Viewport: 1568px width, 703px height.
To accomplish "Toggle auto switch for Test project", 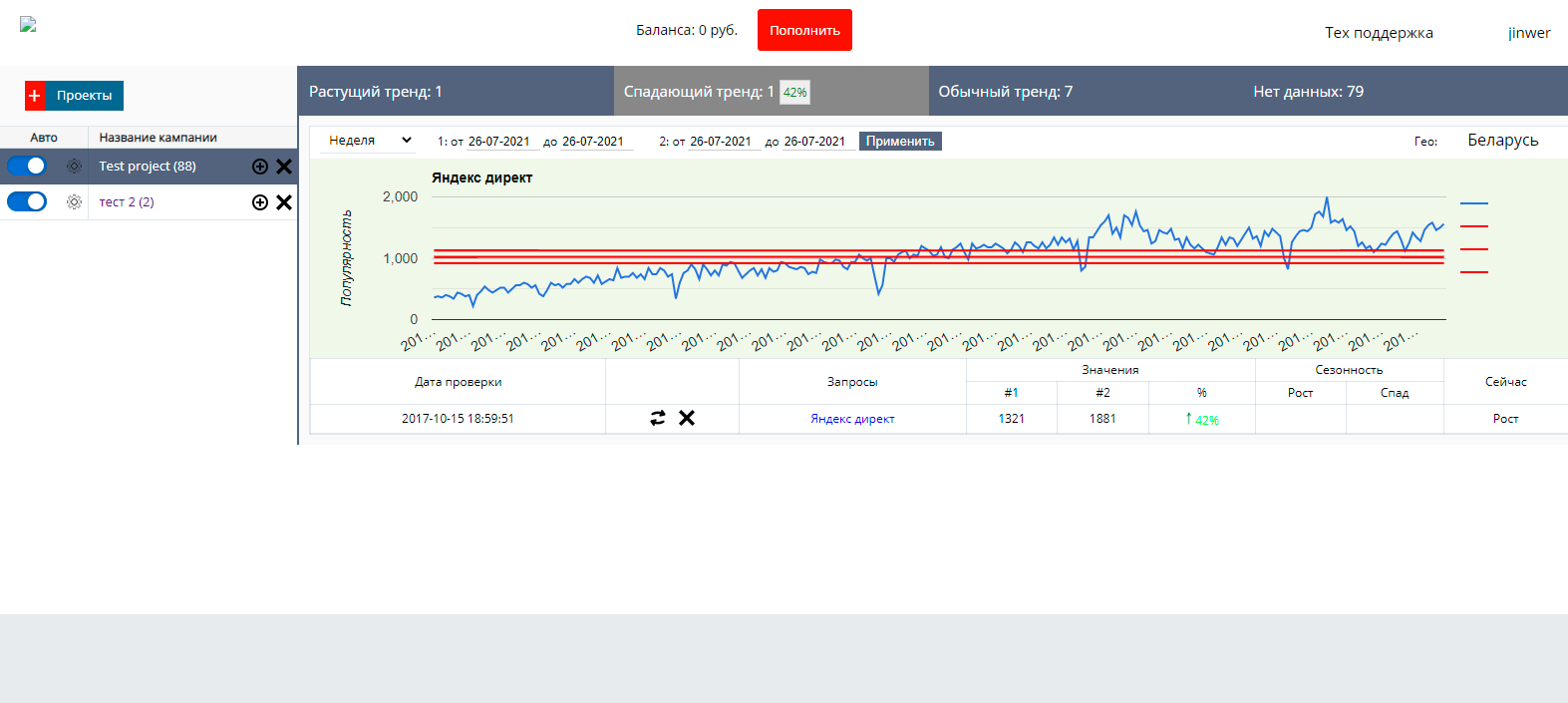I will point(27,166).
